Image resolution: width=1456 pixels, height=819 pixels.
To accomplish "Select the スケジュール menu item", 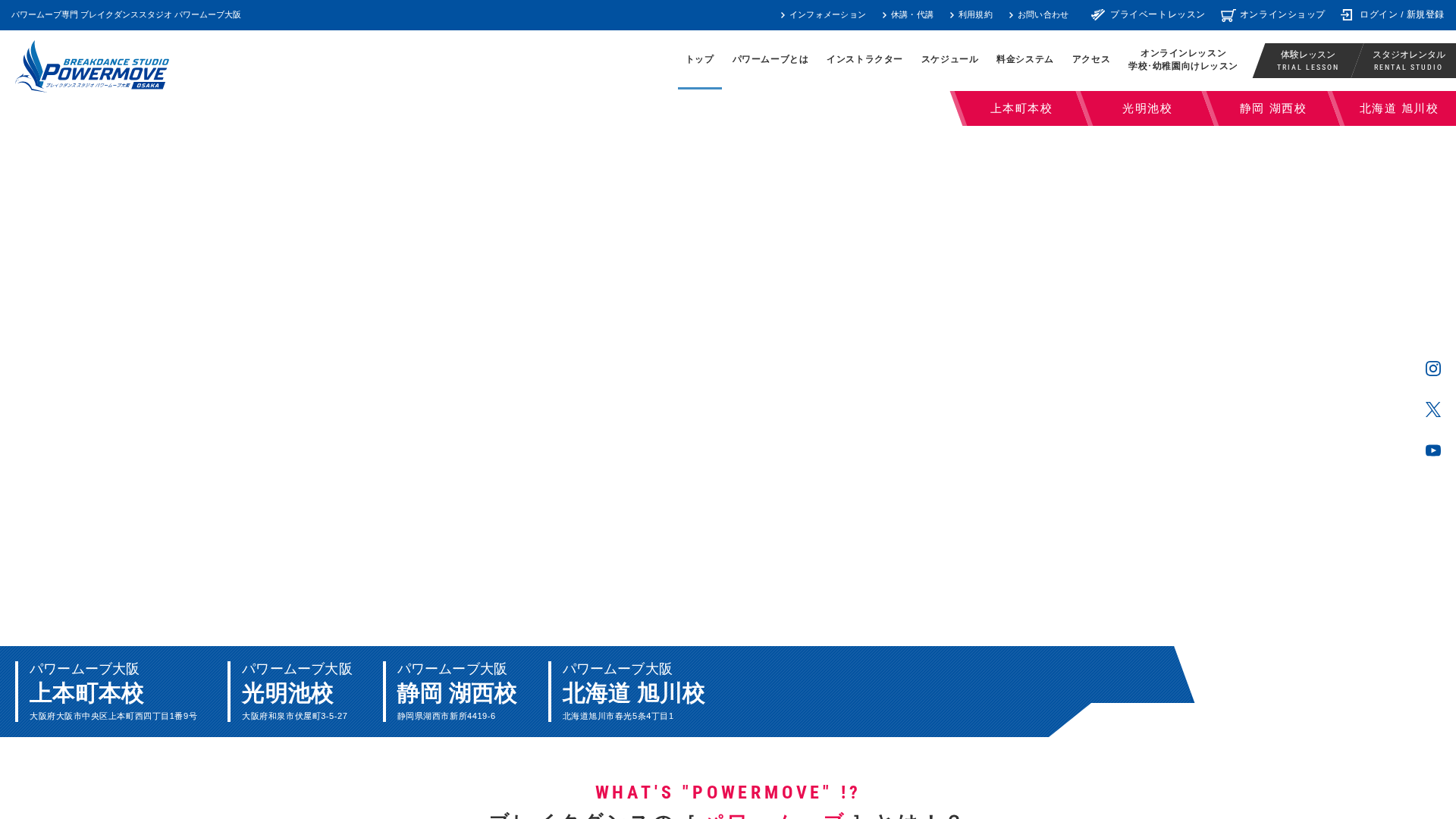I will tap(949, 60).
